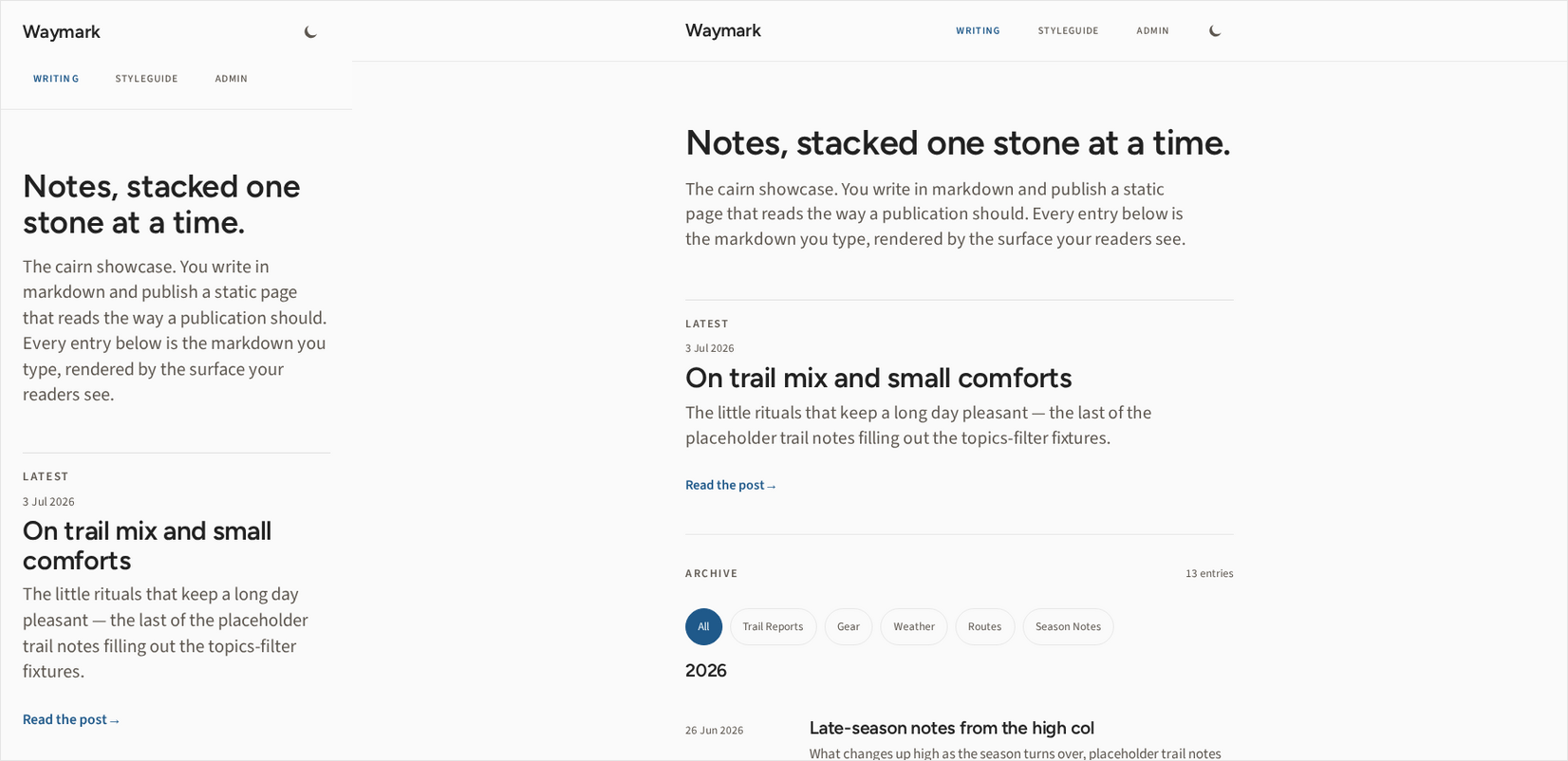Image resolution: width=1568 pixels, height=761 pixels.
Task: Click the '3 Jul 2026' date in narrow view
Action: [48, 502]
